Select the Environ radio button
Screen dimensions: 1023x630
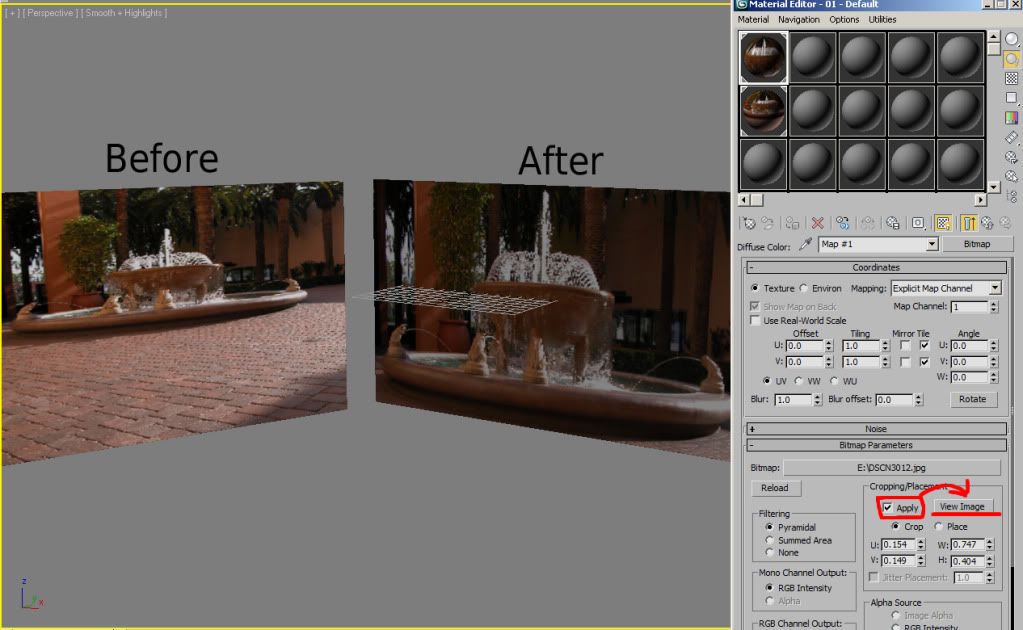tap(803, 288)
